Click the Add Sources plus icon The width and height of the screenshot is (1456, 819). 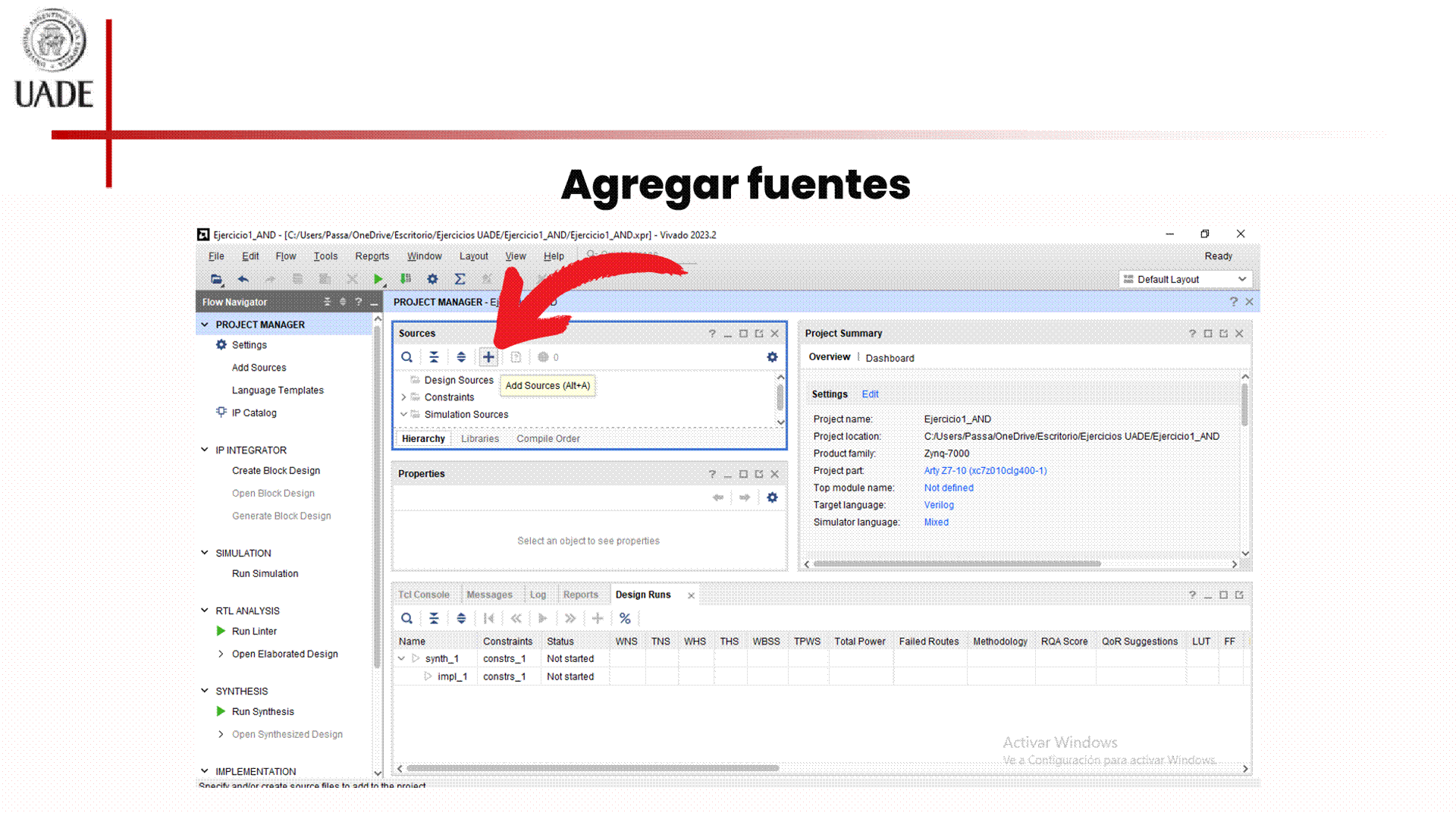(488, 357)
